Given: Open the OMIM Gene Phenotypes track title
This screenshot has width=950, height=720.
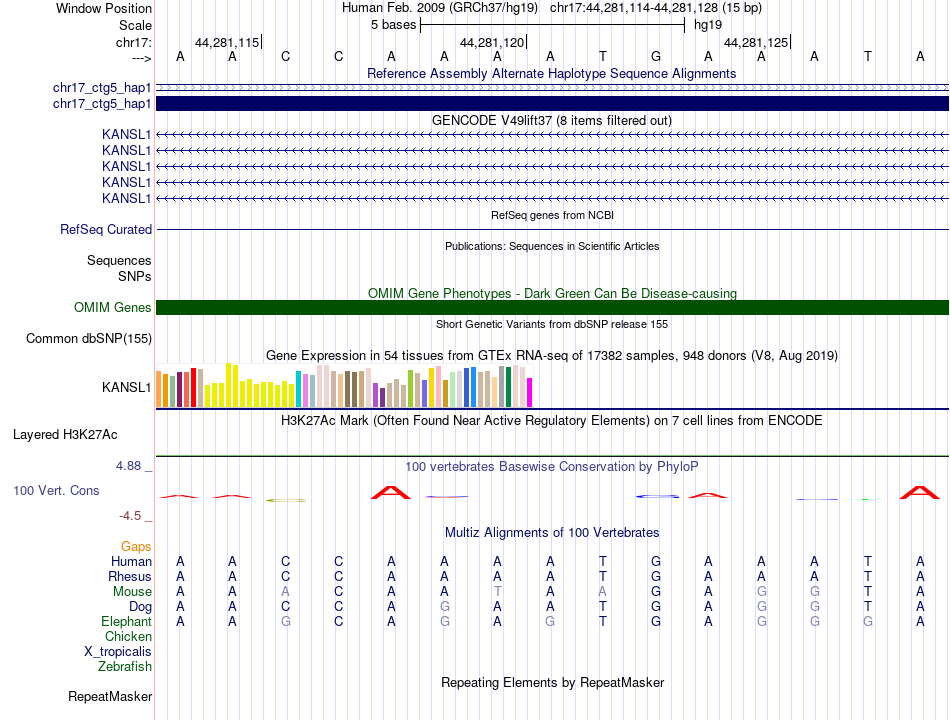Looking at the screenshot, I should 552,293.
